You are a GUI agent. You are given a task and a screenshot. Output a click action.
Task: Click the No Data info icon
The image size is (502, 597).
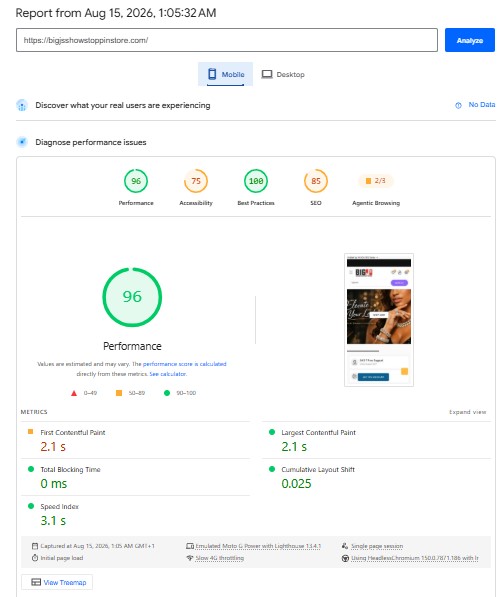click(x=458, y=105)
